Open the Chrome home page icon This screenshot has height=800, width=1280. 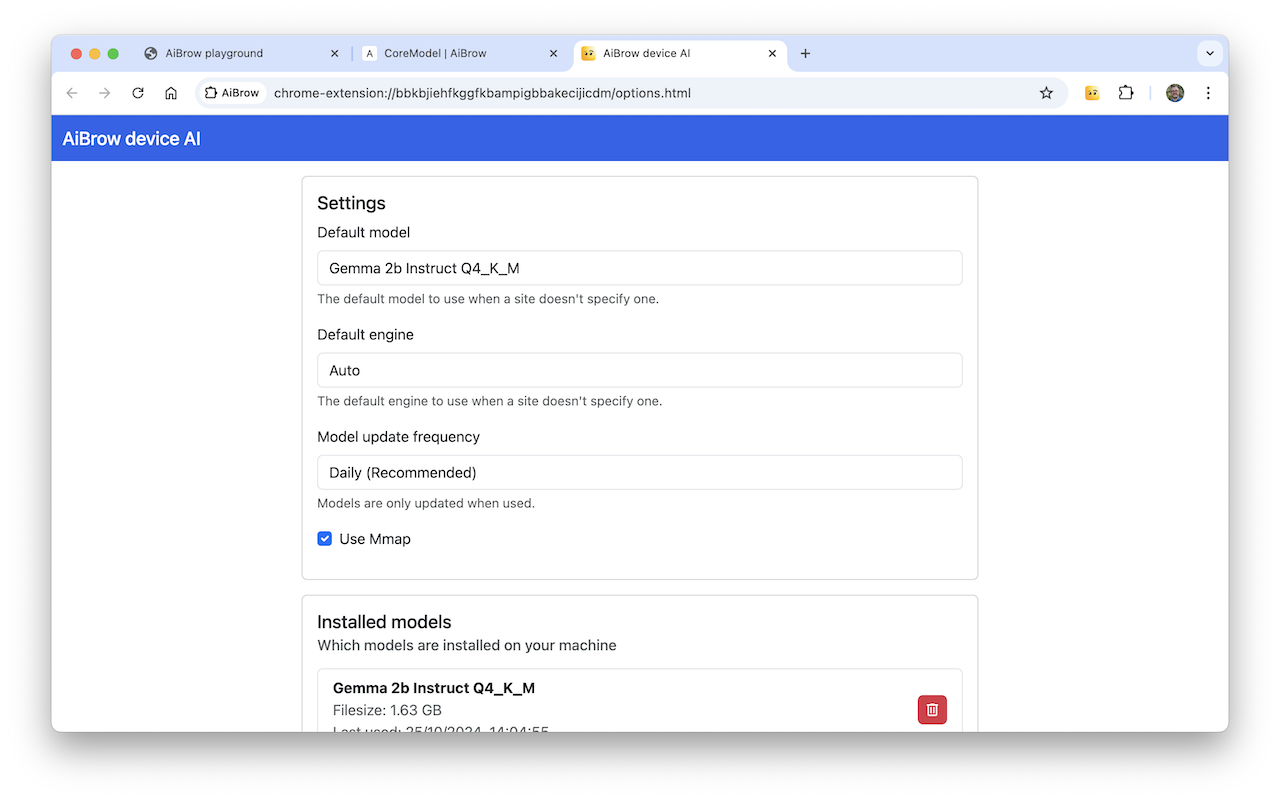(x=170, y=92)
